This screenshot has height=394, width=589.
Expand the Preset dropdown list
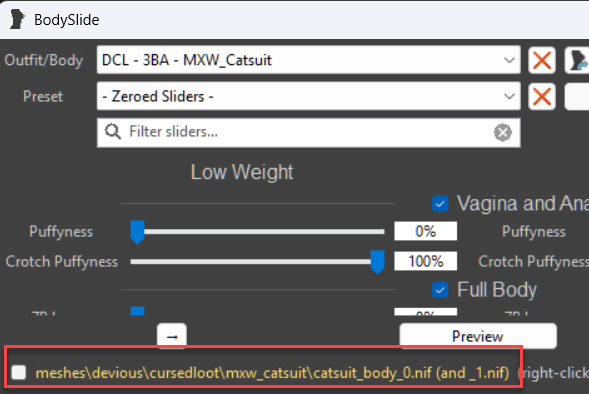point(509,97)
